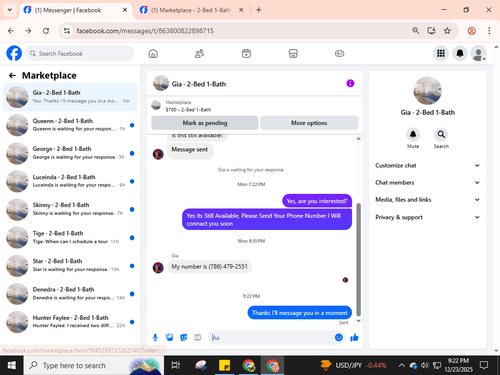Screen dimensions: 500x375
Task: Click More options button
Action: pos(309,123)
